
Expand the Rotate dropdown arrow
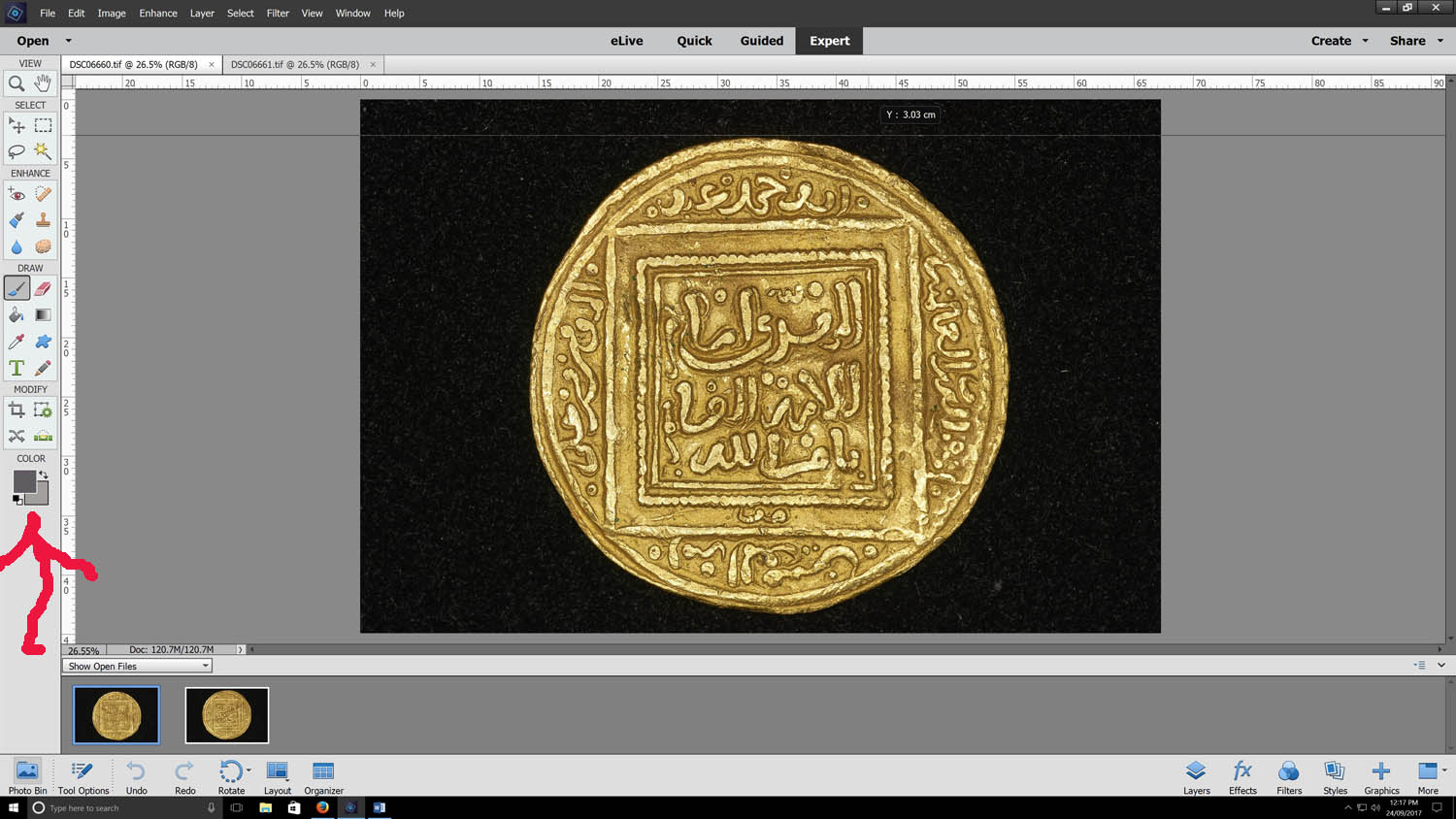click(x=248, y=770)
